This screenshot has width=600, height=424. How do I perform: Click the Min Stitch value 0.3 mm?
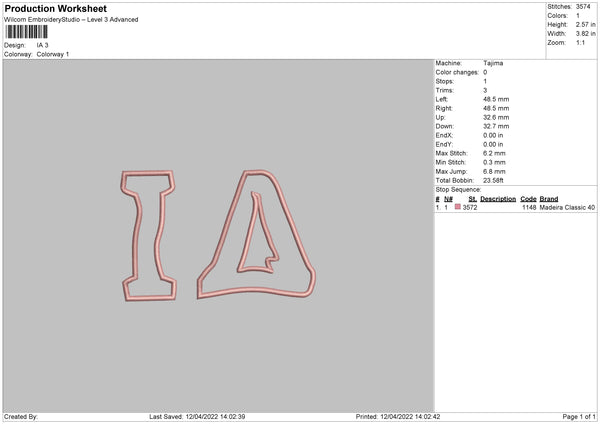point(494,162)
